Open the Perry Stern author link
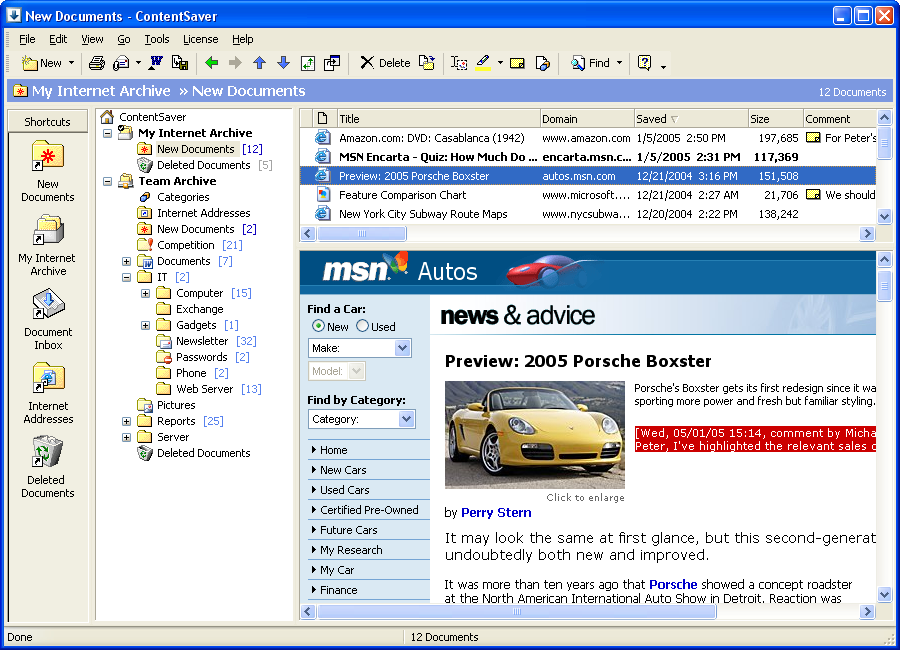This screenshot has height=650, width=900. tap(496, 513)
